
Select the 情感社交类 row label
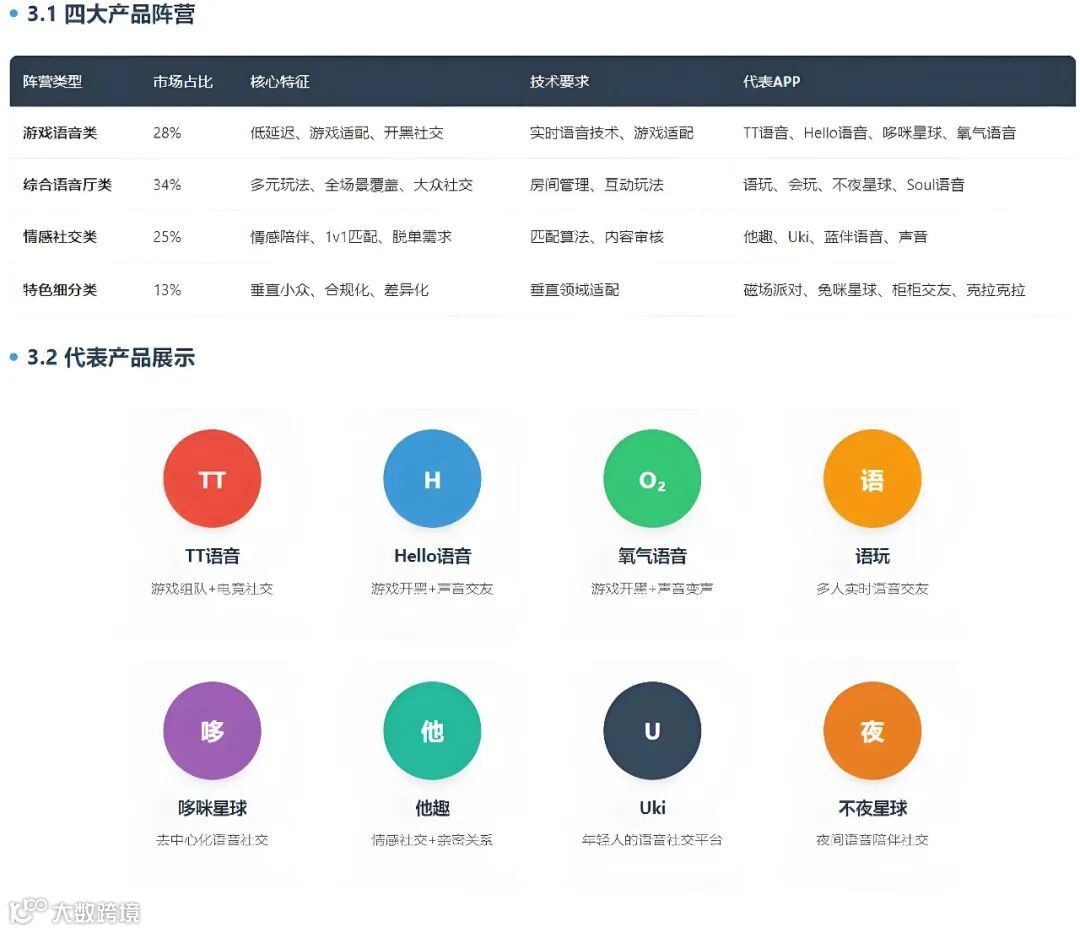click(x=60, y=237)
